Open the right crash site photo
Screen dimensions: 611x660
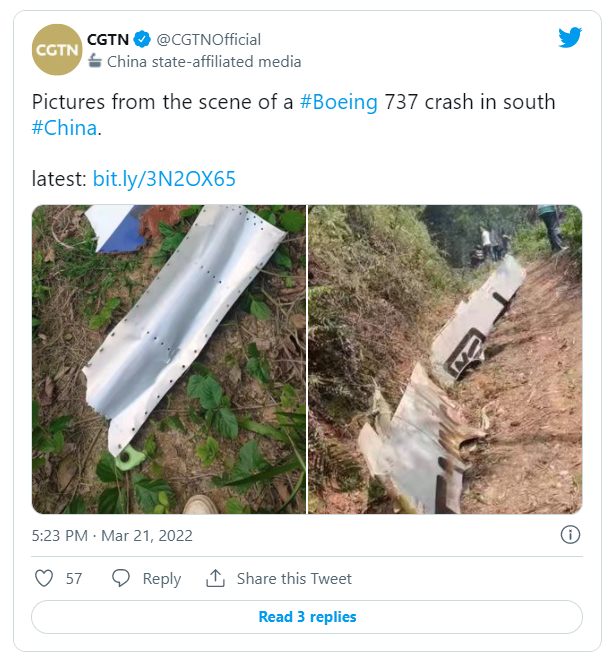(445, 359)
